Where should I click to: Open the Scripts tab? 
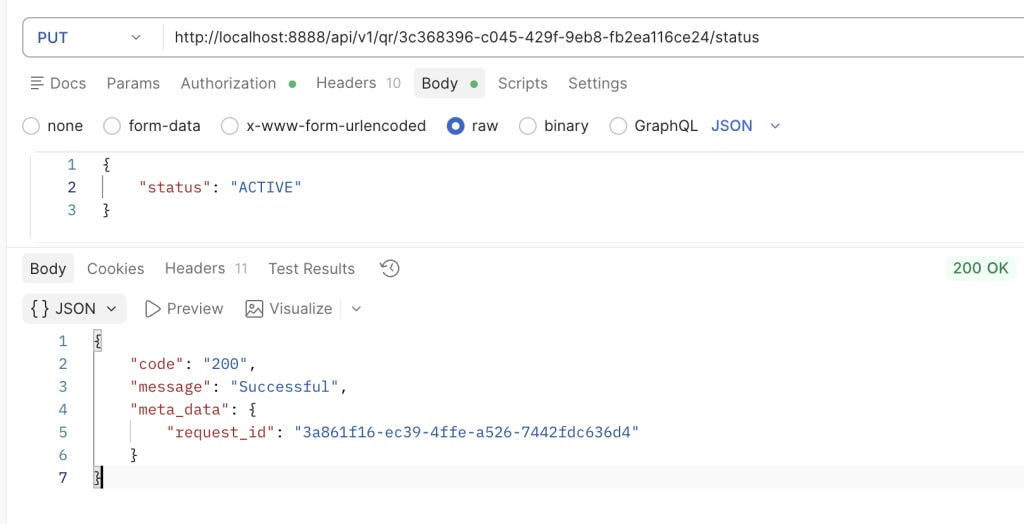(522, 83)
